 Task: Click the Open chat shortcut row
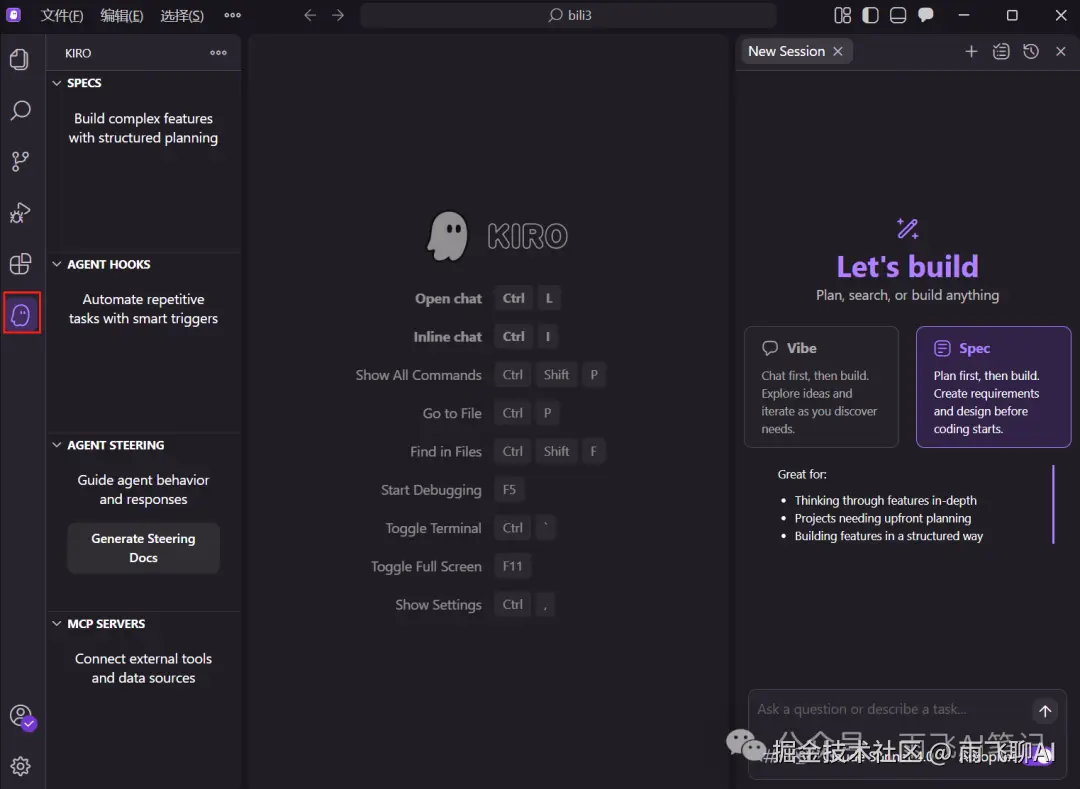[487, 298]
